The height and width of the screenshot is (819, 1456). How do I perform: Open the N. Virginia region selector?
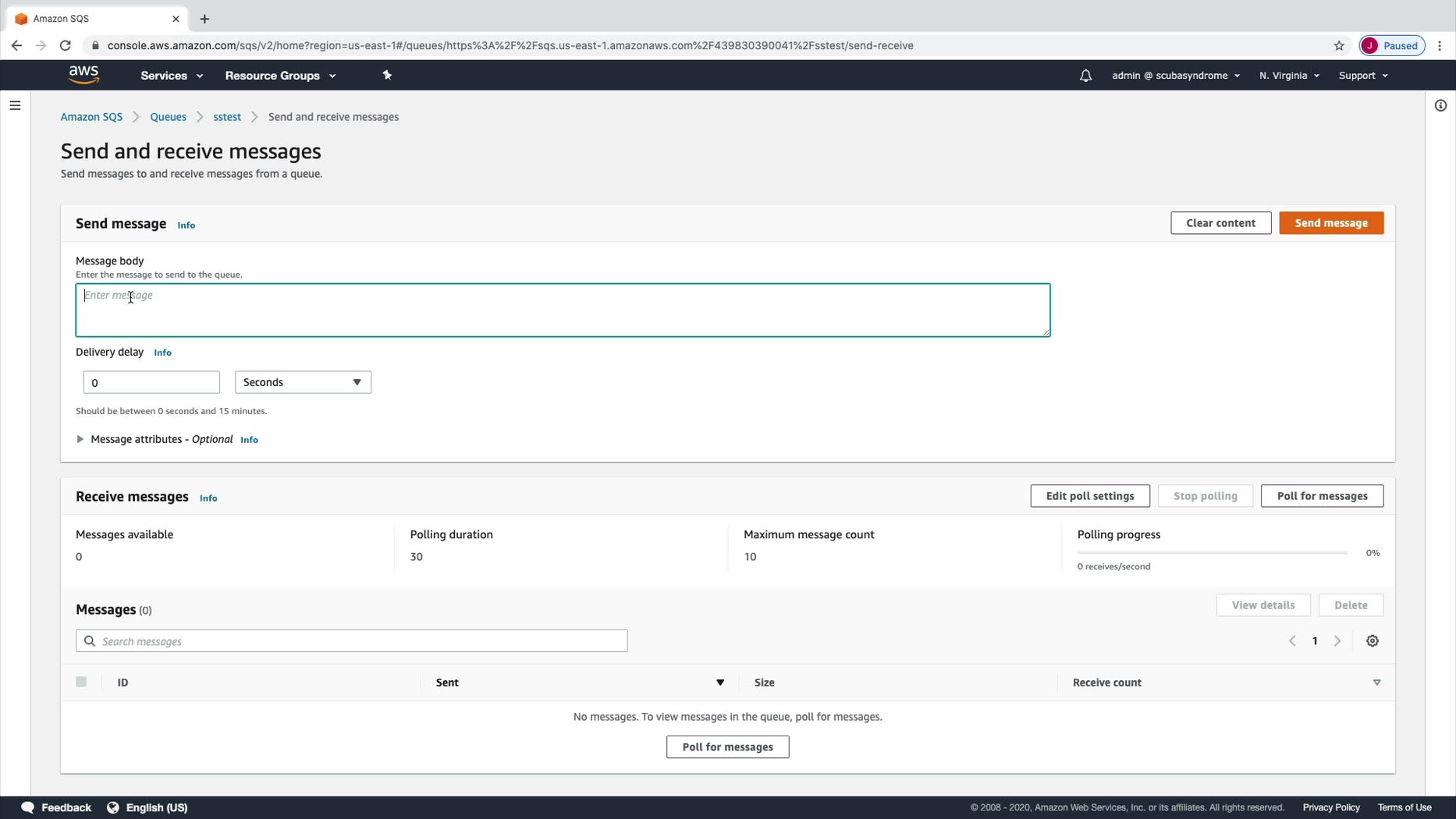[1289, 76]
